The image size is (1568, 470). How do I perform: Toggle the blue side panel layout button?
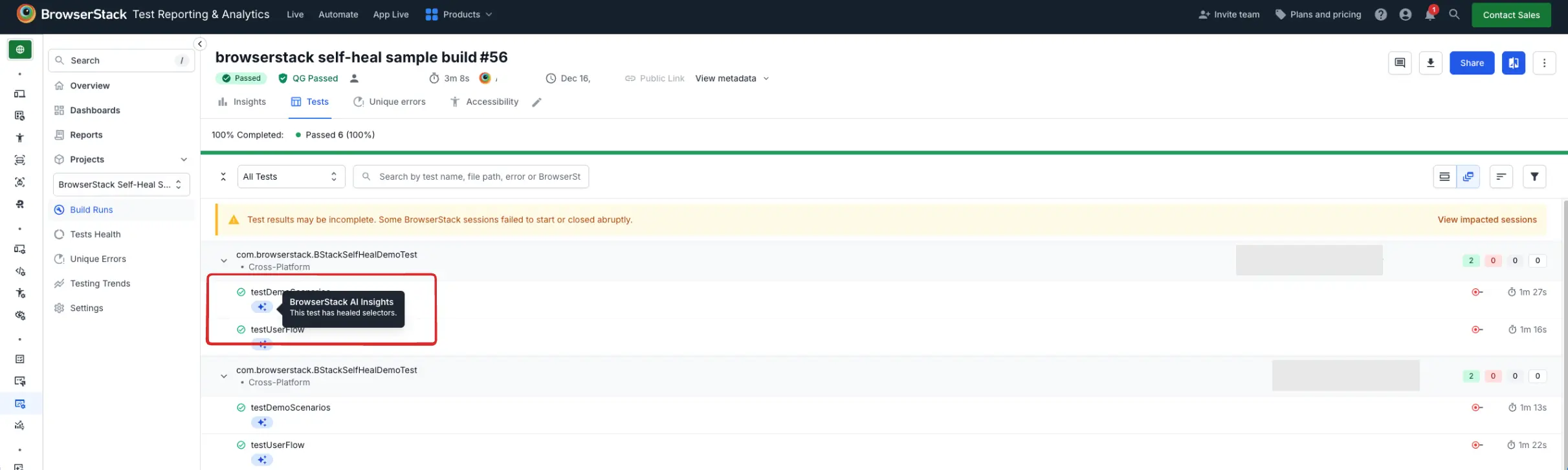click(1513, 63)
